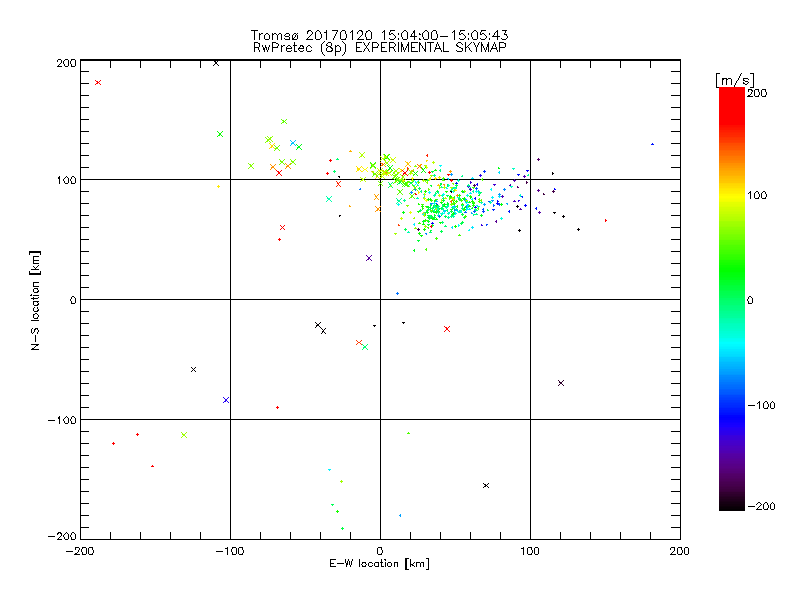Screen dimensions: 800x600
Task: Click the 'E-W location [km]' axis label
Action: pos(379,564)
